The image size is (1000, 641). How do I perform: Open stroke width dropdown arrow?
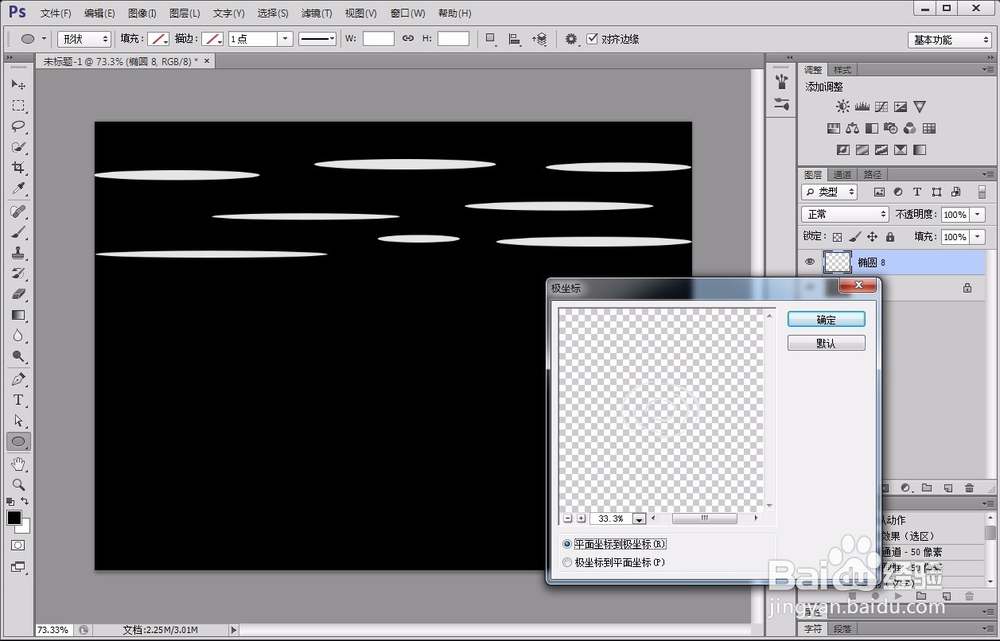[285, 39]
